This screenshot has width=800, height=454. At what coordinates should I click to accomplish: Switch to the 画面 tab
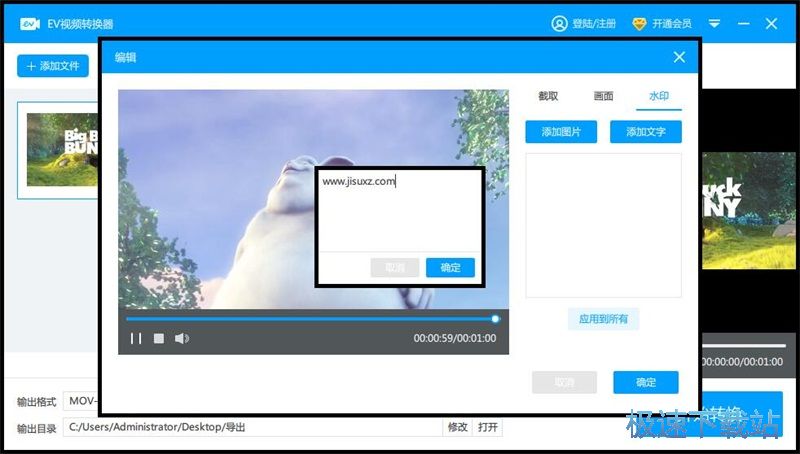[603, 96]
